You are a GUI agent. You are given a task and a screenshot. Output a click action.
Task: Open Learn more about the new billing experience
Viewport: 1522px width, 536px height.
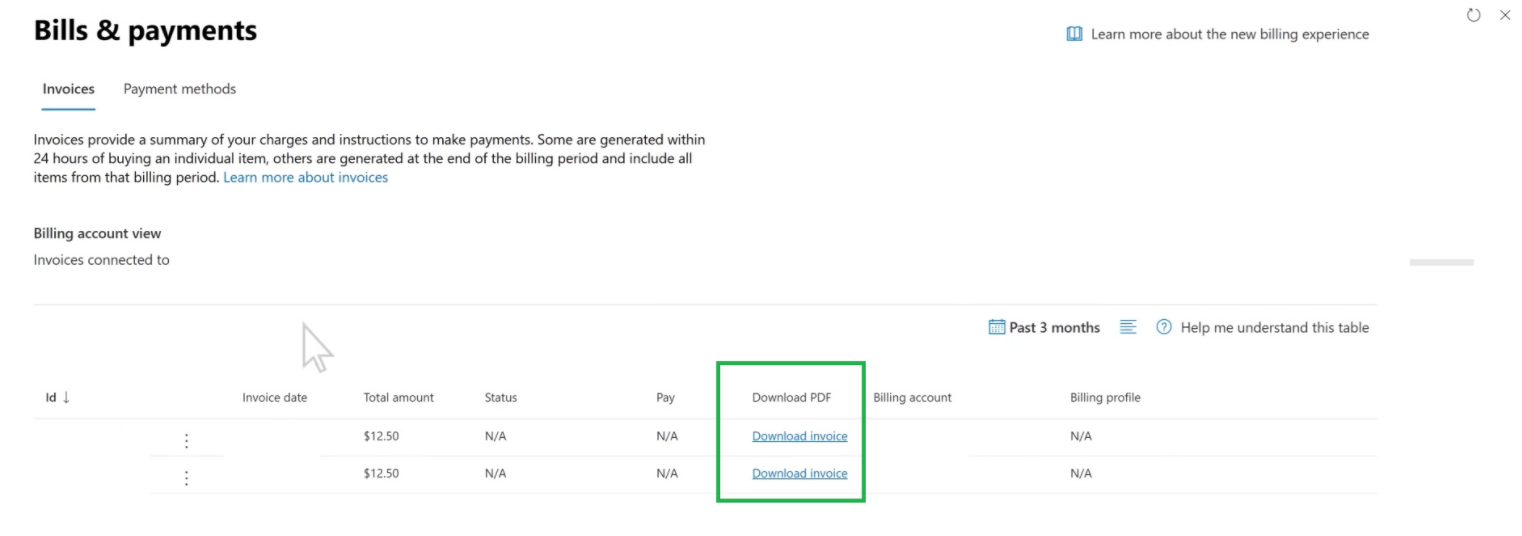[1230, 34]
